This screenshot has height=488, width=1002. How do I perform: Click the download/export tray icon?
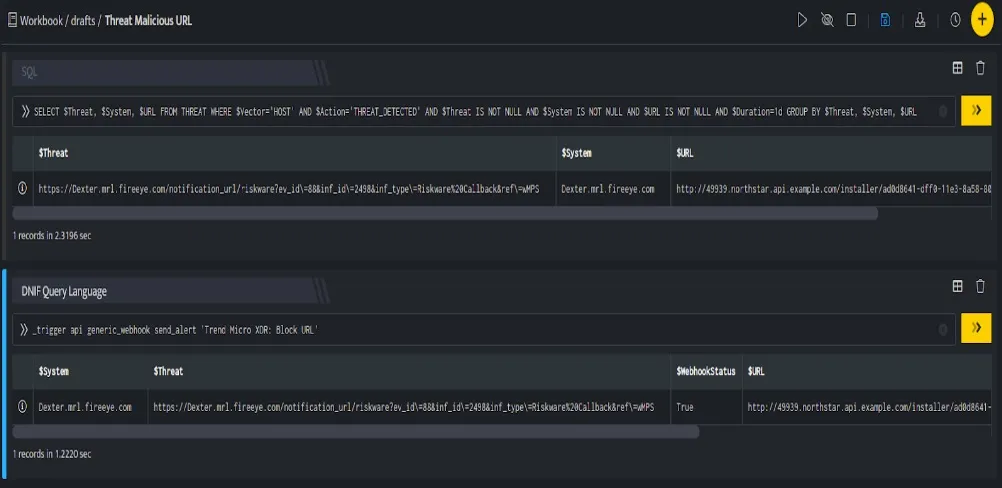920,20
